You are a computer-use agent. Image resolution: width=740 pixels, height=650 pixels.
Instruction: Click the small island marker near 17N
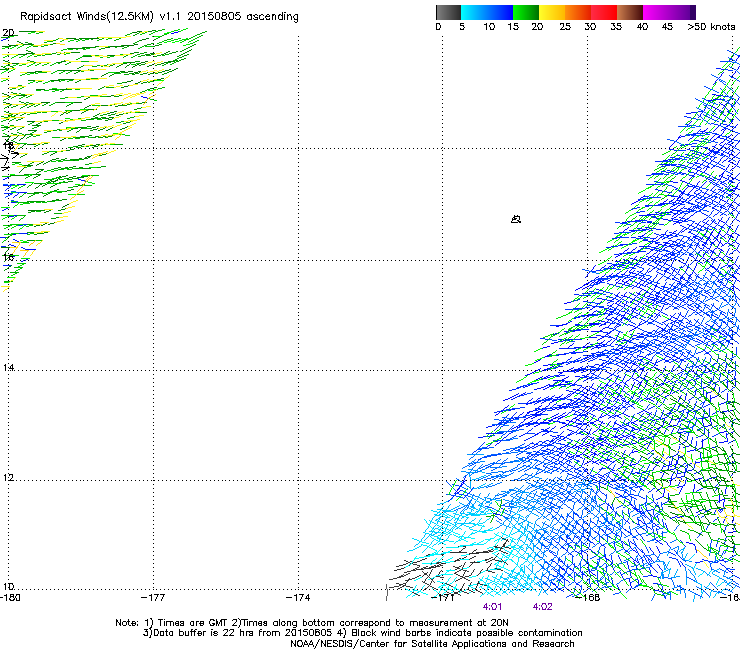coord(516,219)
